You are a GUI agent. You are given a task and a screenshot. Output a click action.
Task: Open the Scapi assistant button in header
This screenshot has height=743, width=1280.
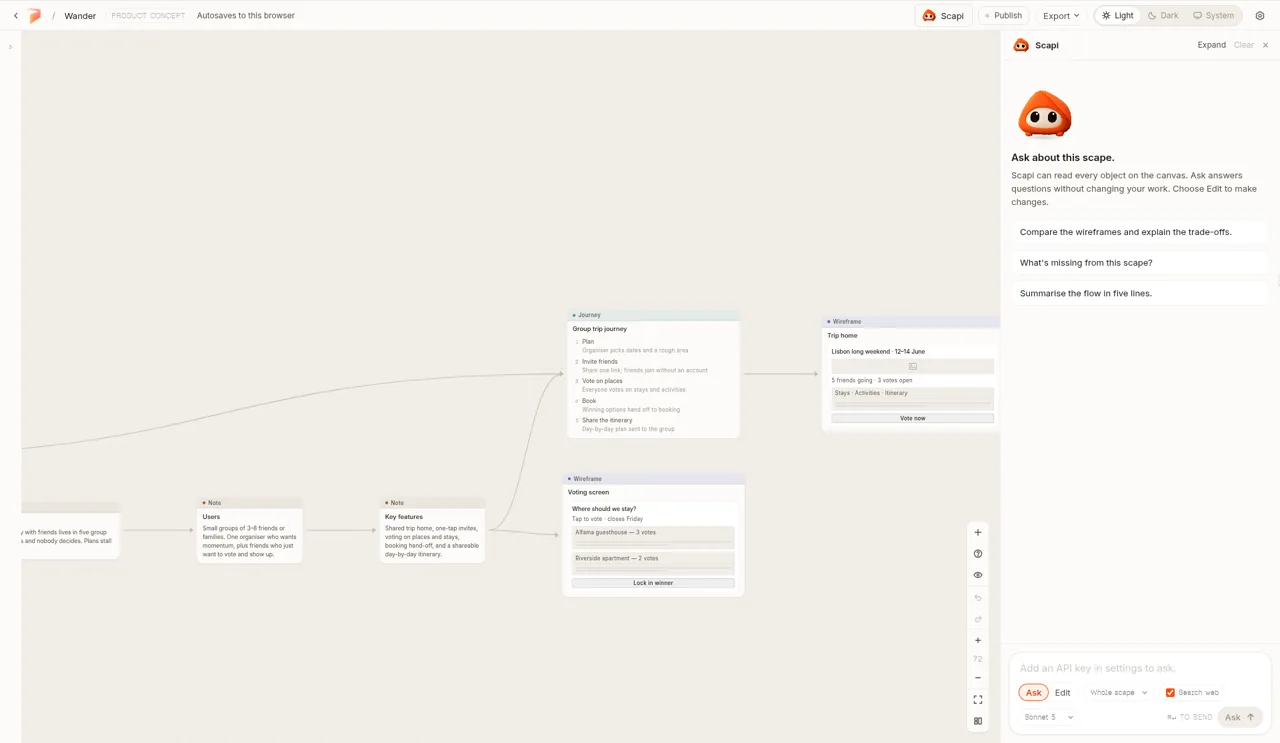click(x=943, y=16)
